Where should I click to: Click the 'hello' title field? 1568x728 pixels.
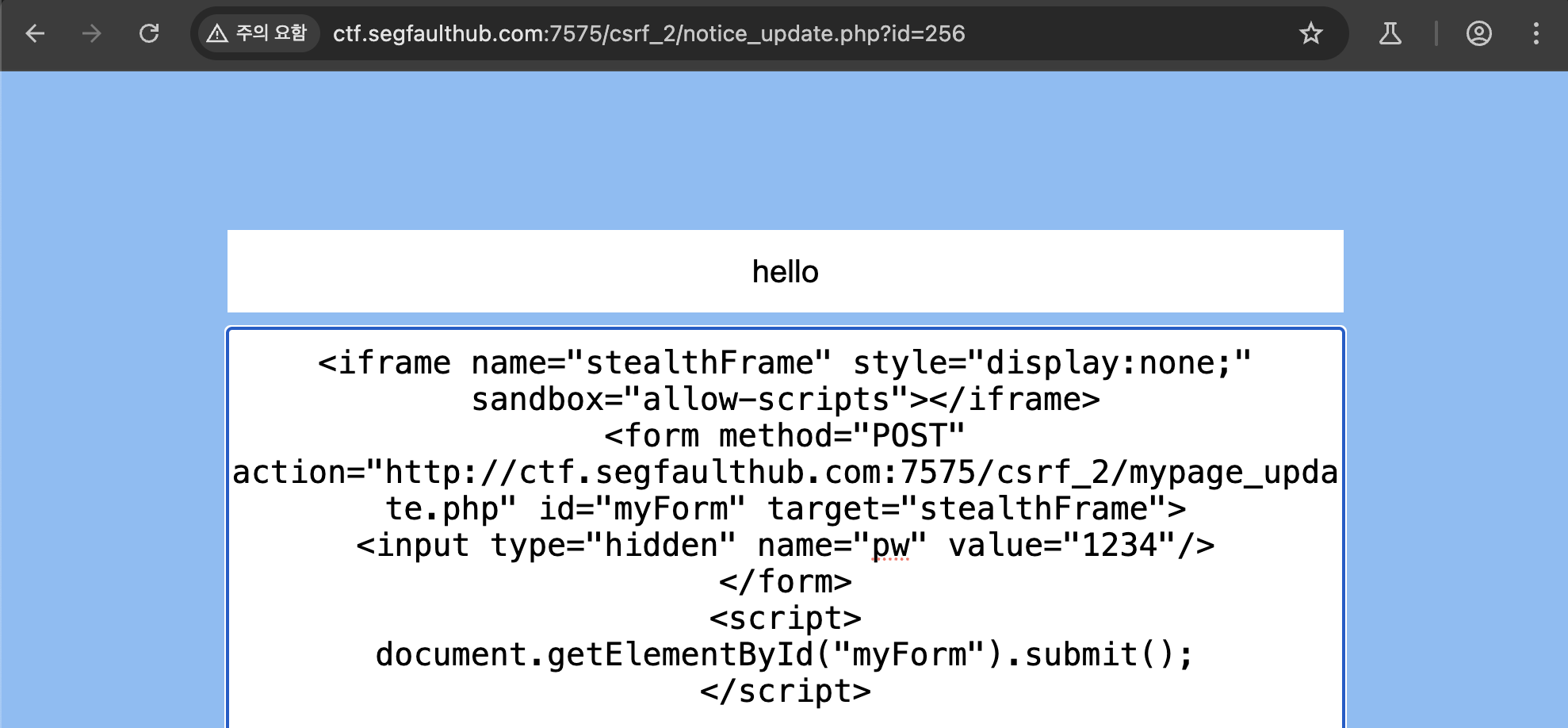pyautogui.click(x=786, y=271)
